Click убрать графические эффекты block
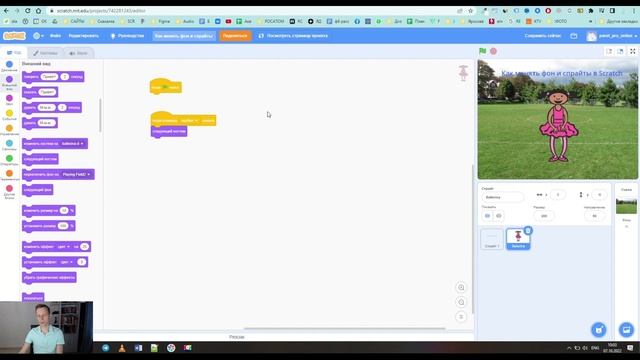 click(x=49, y=278)
